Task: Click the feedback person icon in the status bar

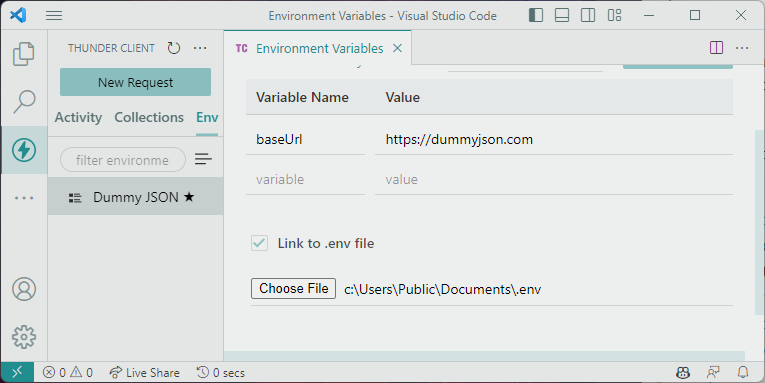Action: (x=713, y=373)
